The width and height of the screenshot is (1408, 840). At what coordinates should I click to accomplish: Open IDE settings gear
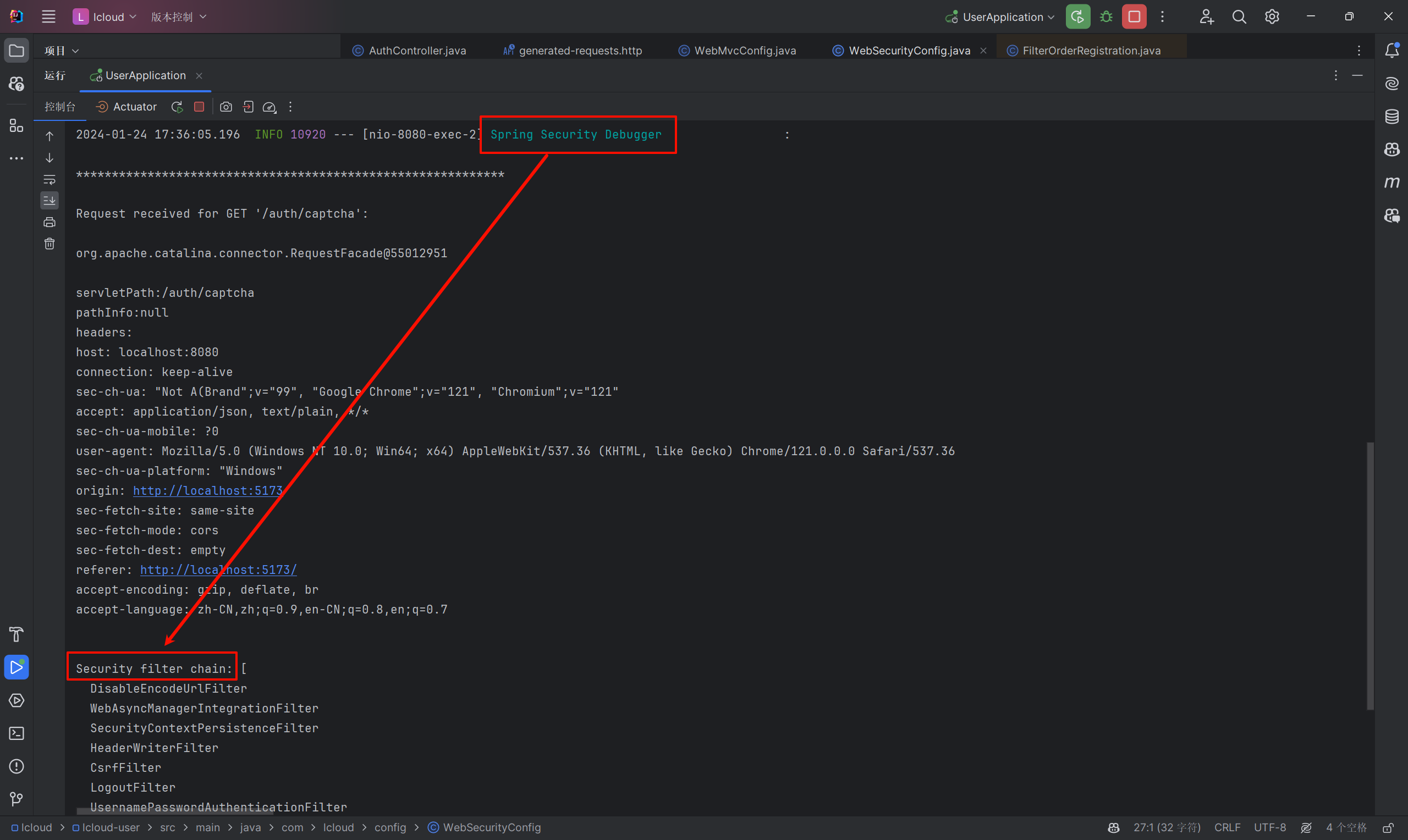tap(1272, 17)
